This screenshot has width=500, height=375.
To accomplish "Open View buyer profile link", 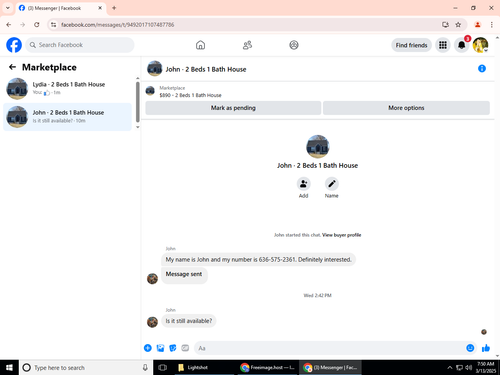I will coord(341,235).
